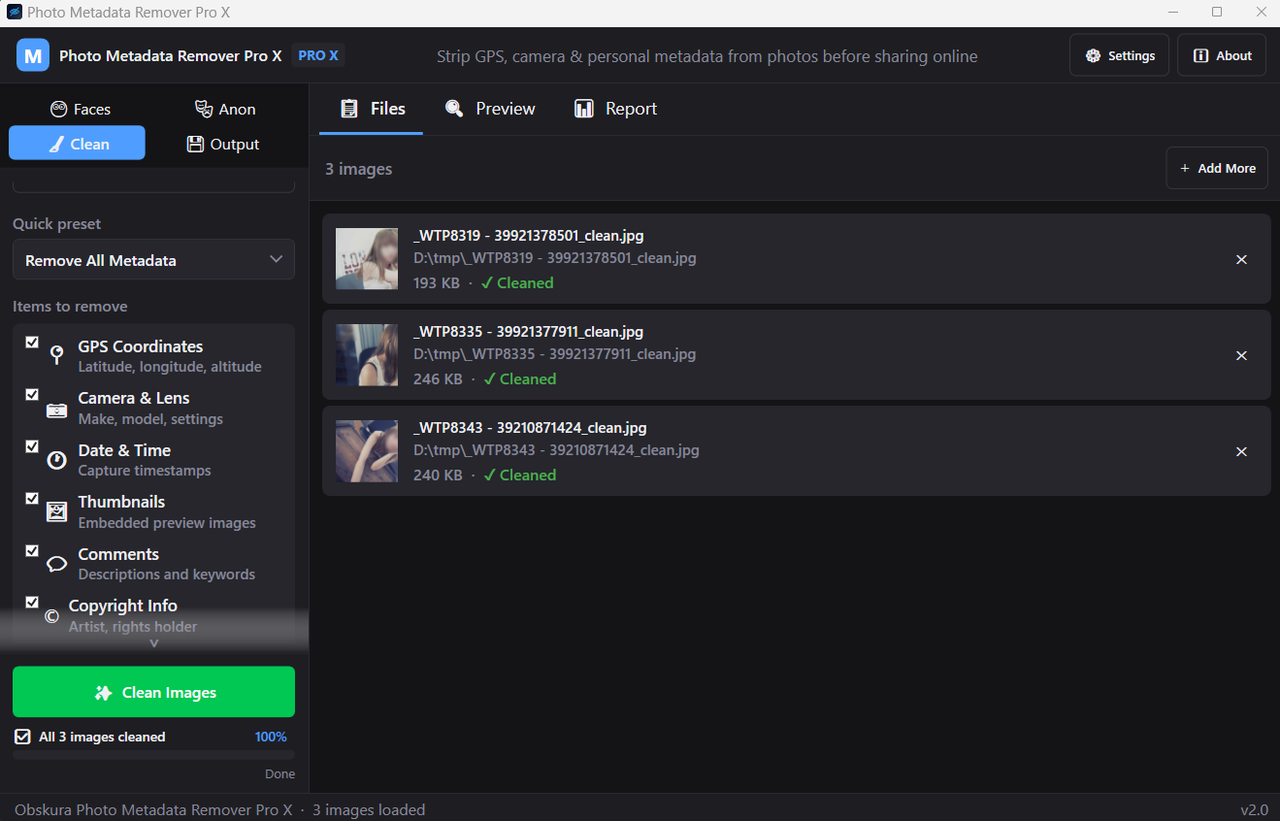Open the About dialog
Screen dimensions: 1280x821
pyautogui.click(x=1222, y=55)
